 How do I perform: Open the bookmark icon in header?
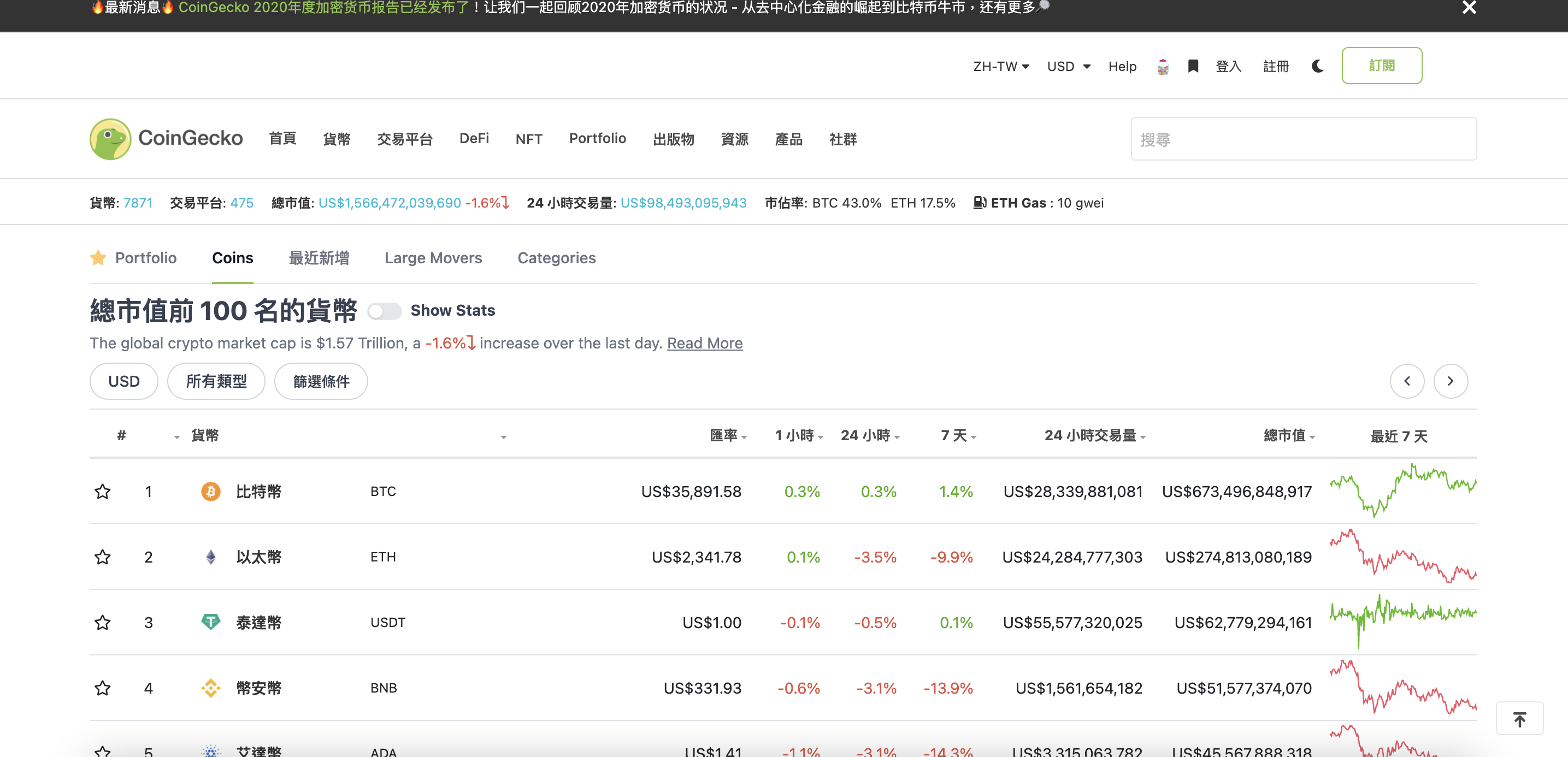(1193, 66)
